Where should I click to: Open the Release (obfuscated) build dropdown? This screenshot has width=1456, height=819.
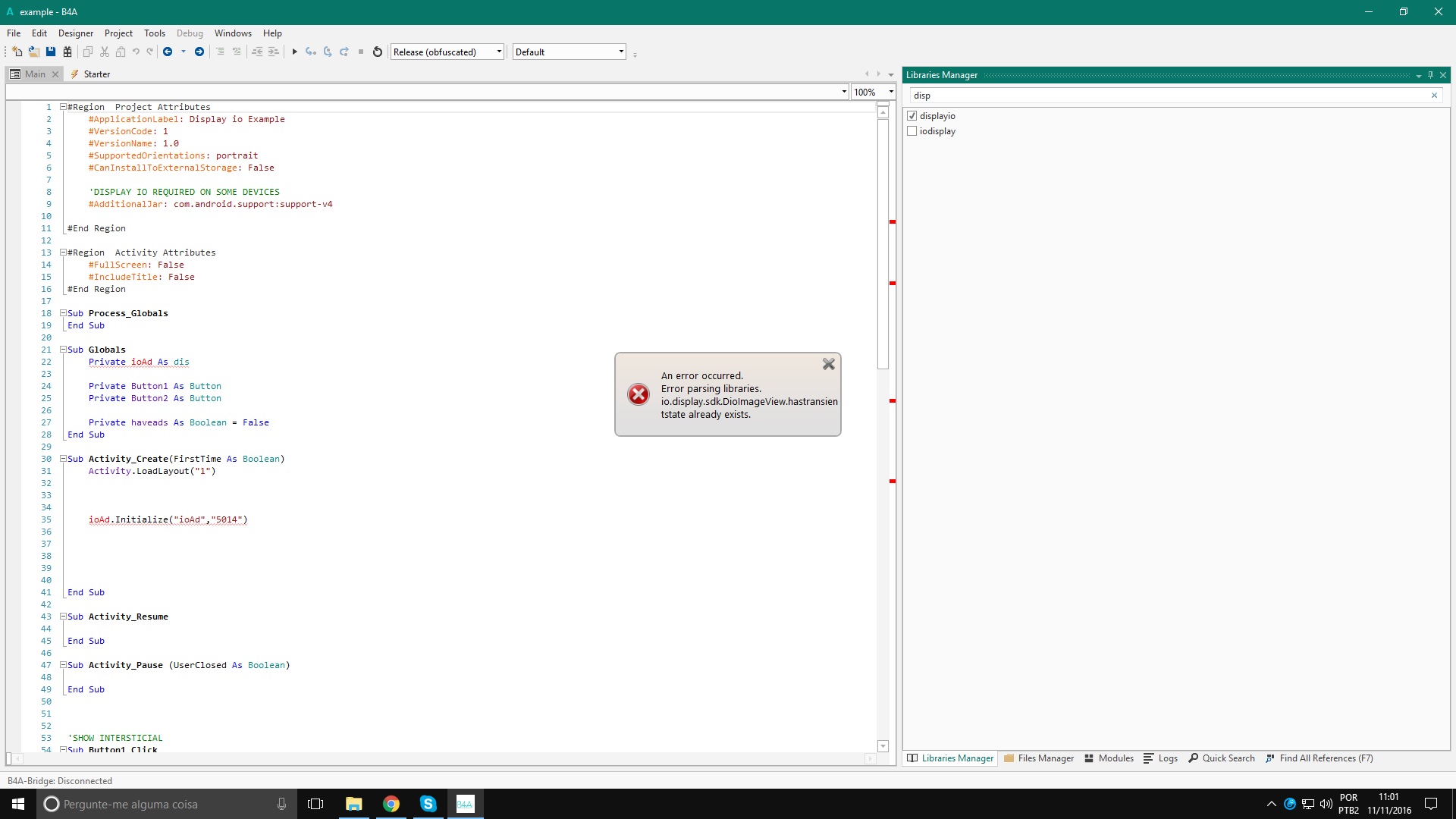499,52
